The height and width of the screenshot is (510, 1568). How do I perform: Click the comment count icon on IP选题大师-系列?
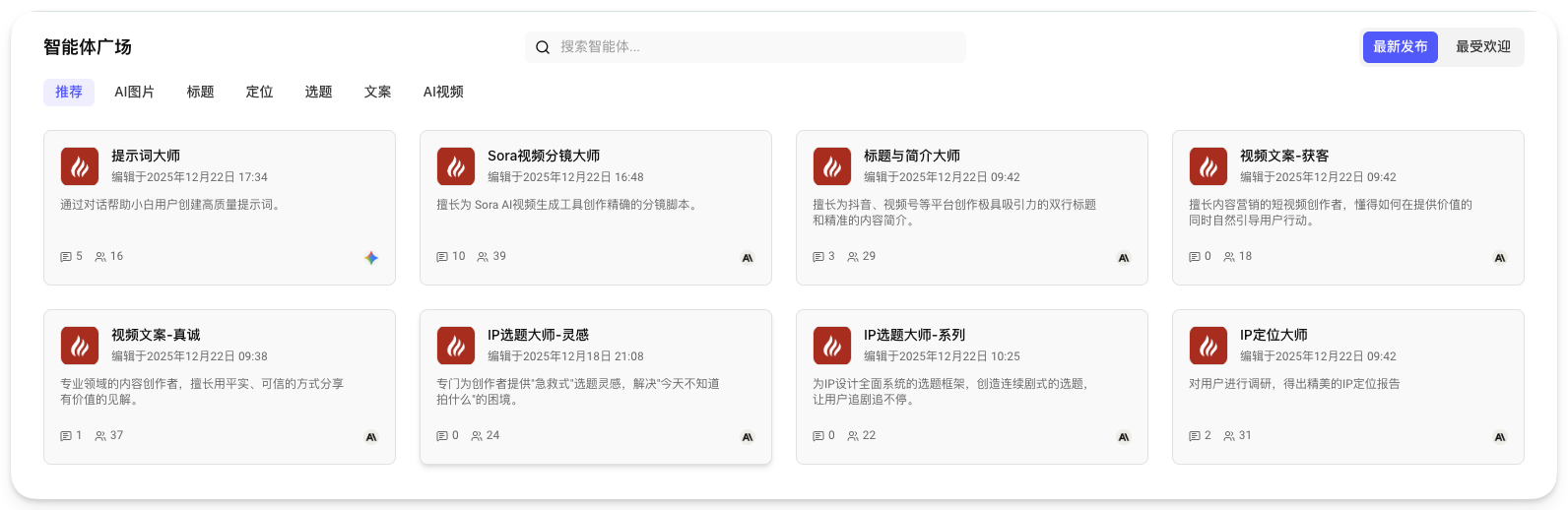tap(818, 436)
